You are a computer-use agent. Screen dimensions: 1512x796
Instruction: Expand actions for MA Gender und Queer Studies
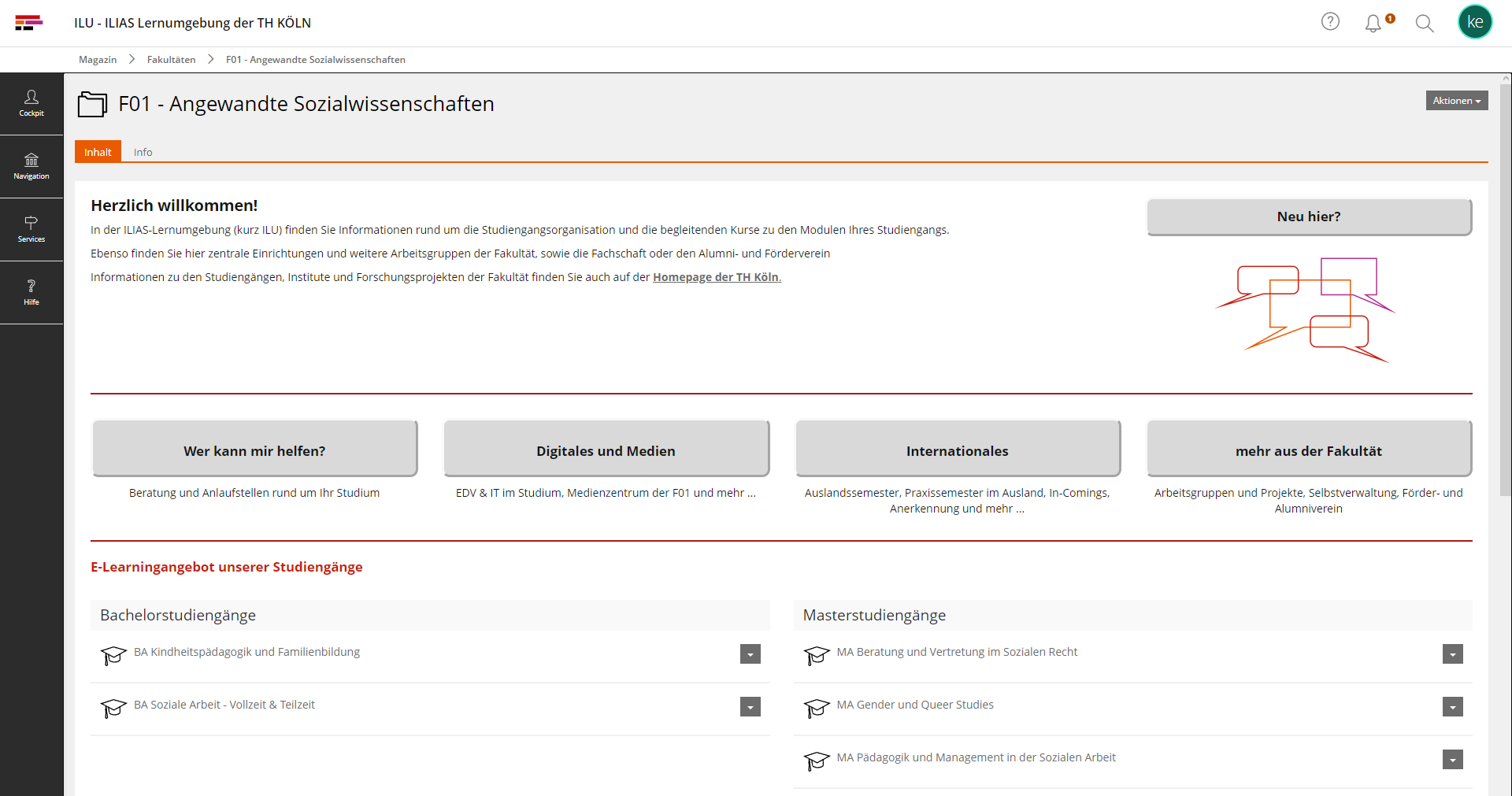pyautogui.click(x=1452, y=707)
